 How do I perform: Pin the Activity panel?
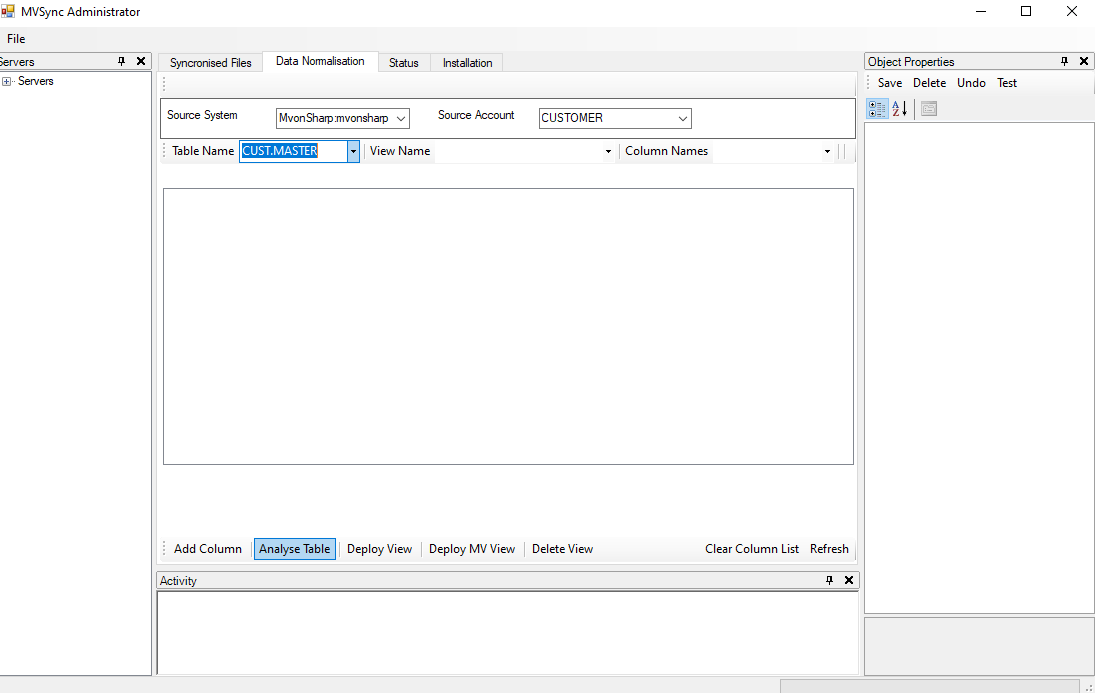coord(830,581)
